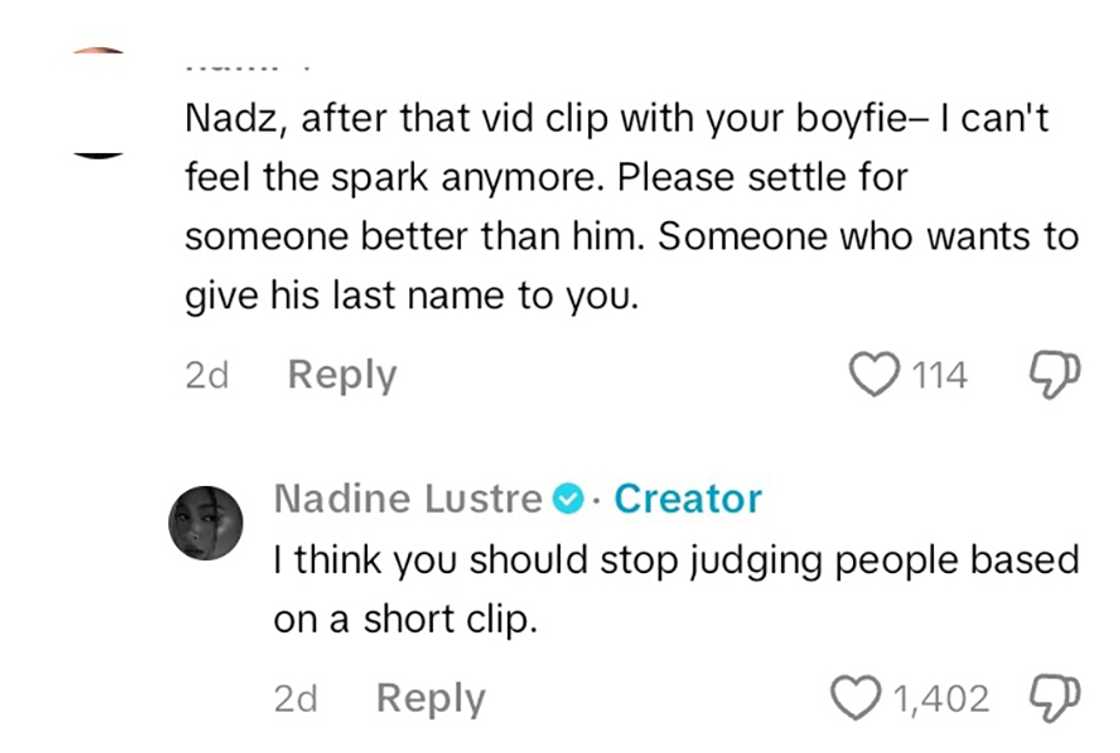Dislike Nadine Lustre's reply
The width and height of the screenshot is (1120, 753).
pyautogui.click(x=1053, y=698)
